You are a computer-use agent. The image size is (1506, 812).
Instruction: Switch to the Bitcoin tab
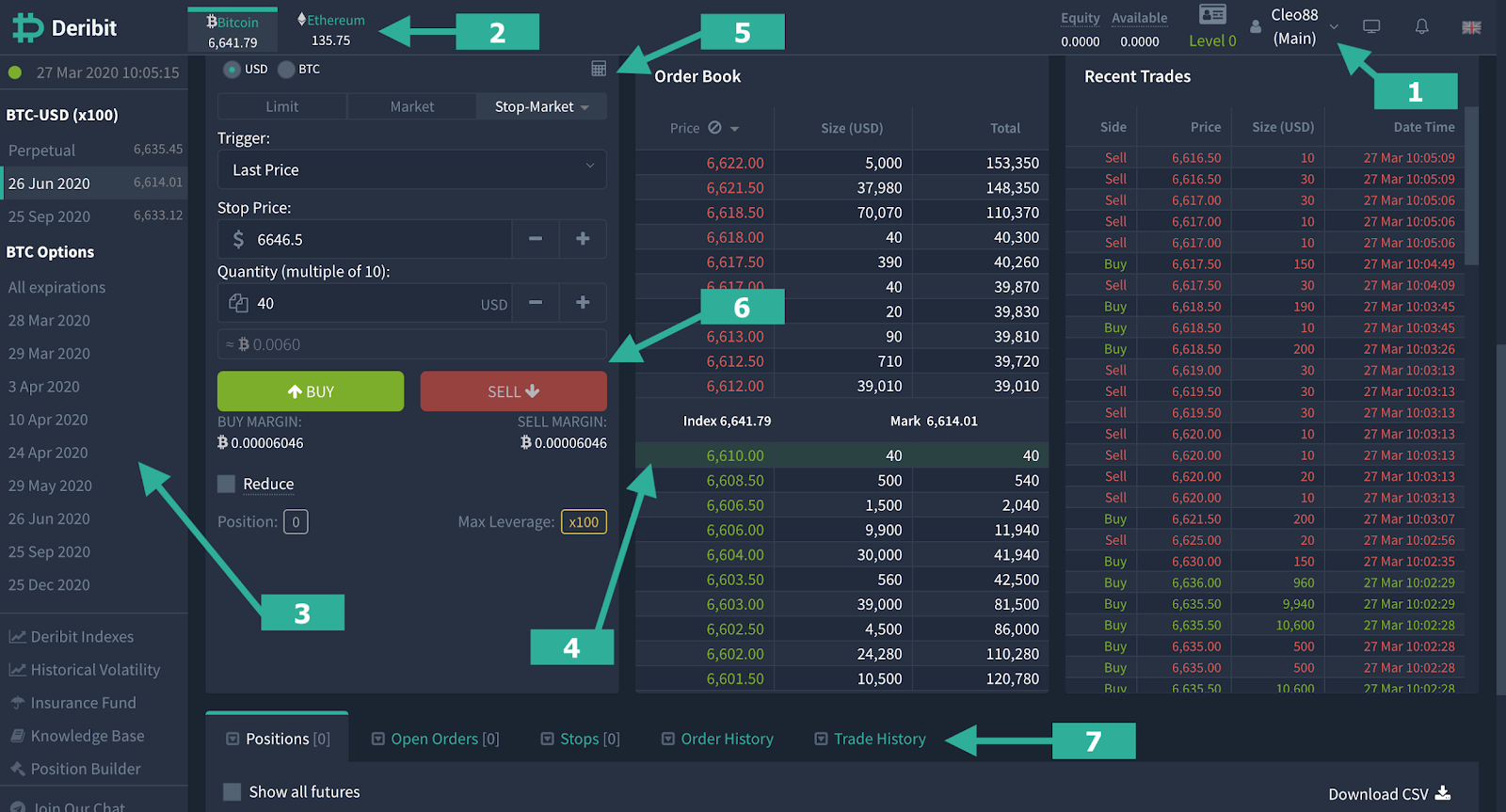pyautogui.click(x=232, y=31)
